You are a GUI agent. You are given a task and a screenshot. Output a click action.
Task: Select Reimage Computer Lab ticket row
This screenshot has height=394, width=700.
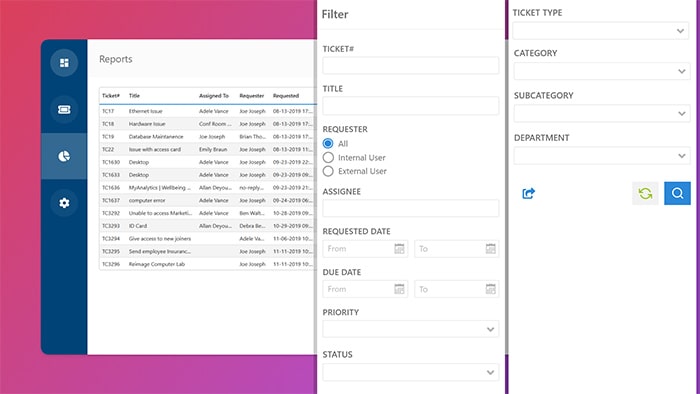(208, 264)
